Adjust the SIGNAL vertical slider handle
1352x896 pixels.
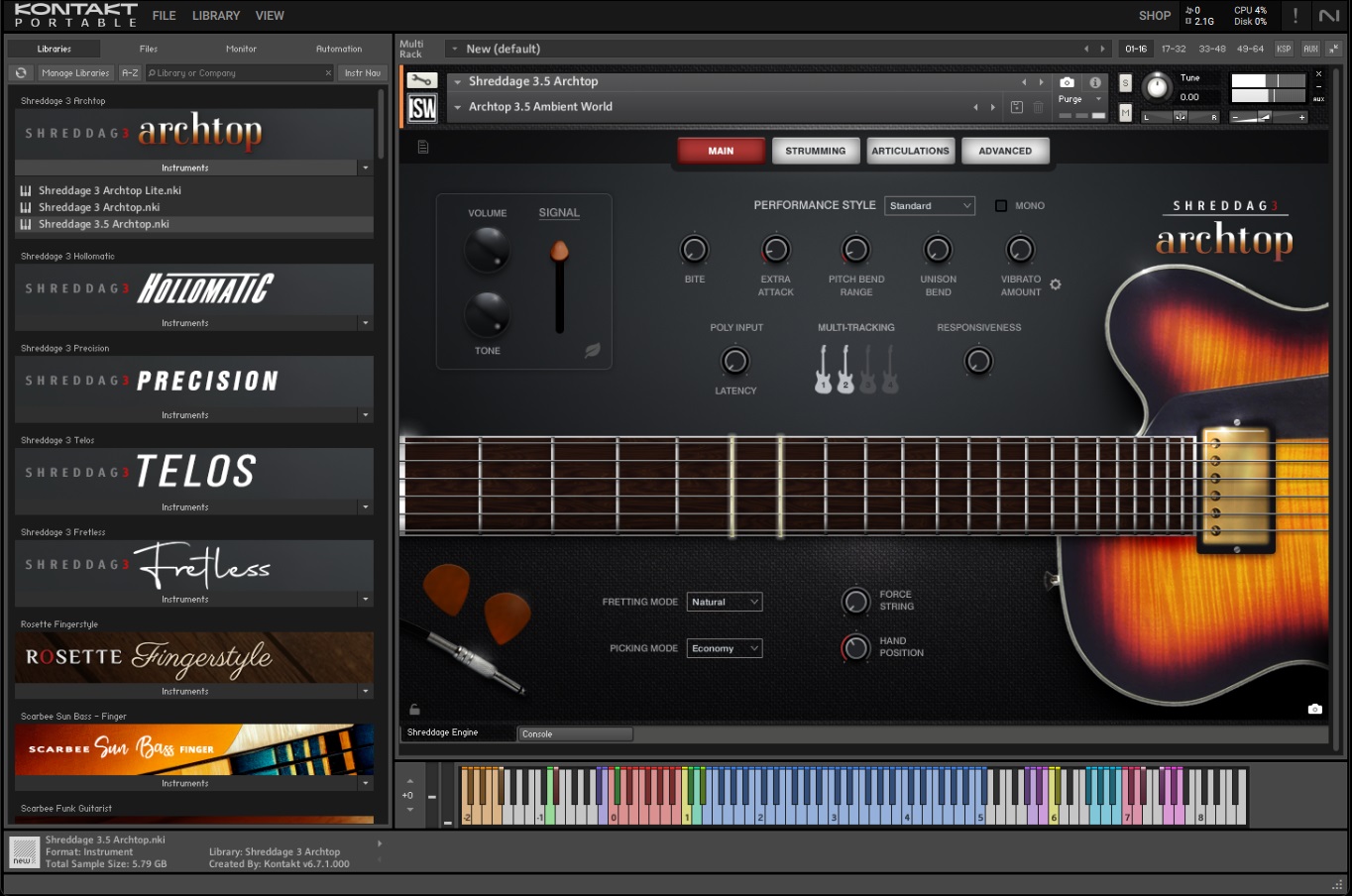[560, 251]
